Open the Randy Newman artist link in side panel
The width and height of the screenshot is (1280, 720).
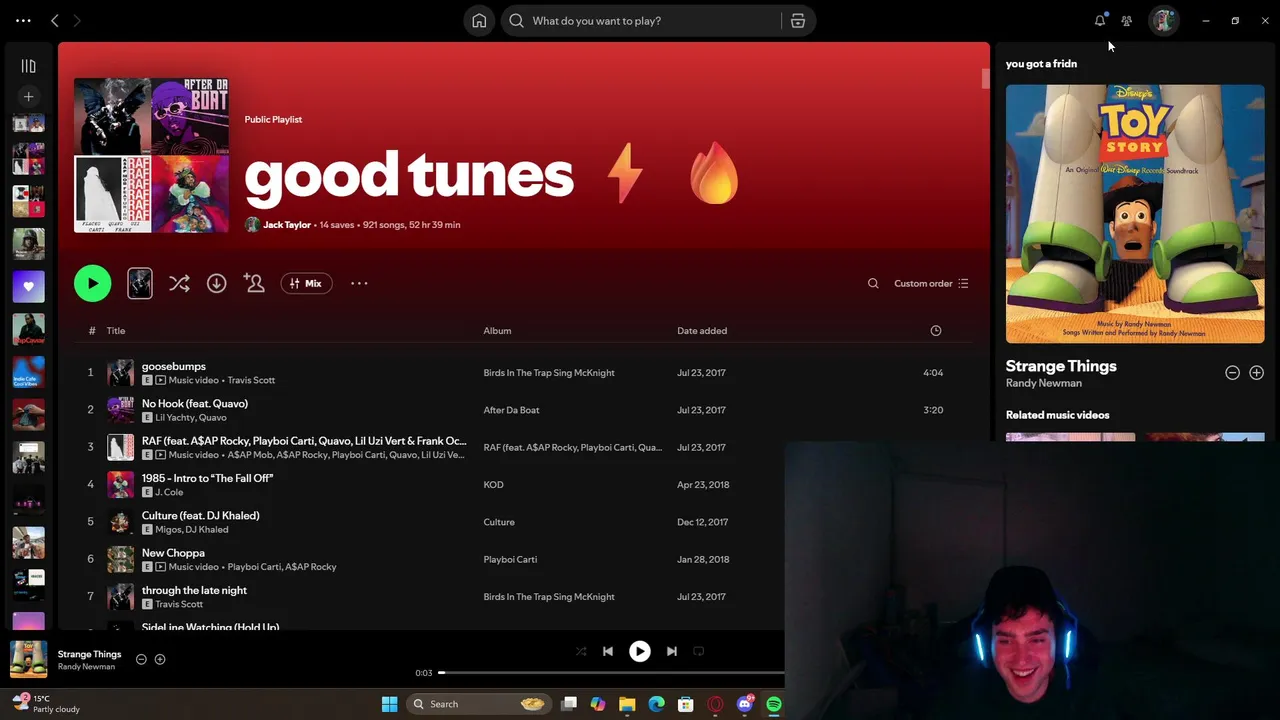pos(1044,383)
